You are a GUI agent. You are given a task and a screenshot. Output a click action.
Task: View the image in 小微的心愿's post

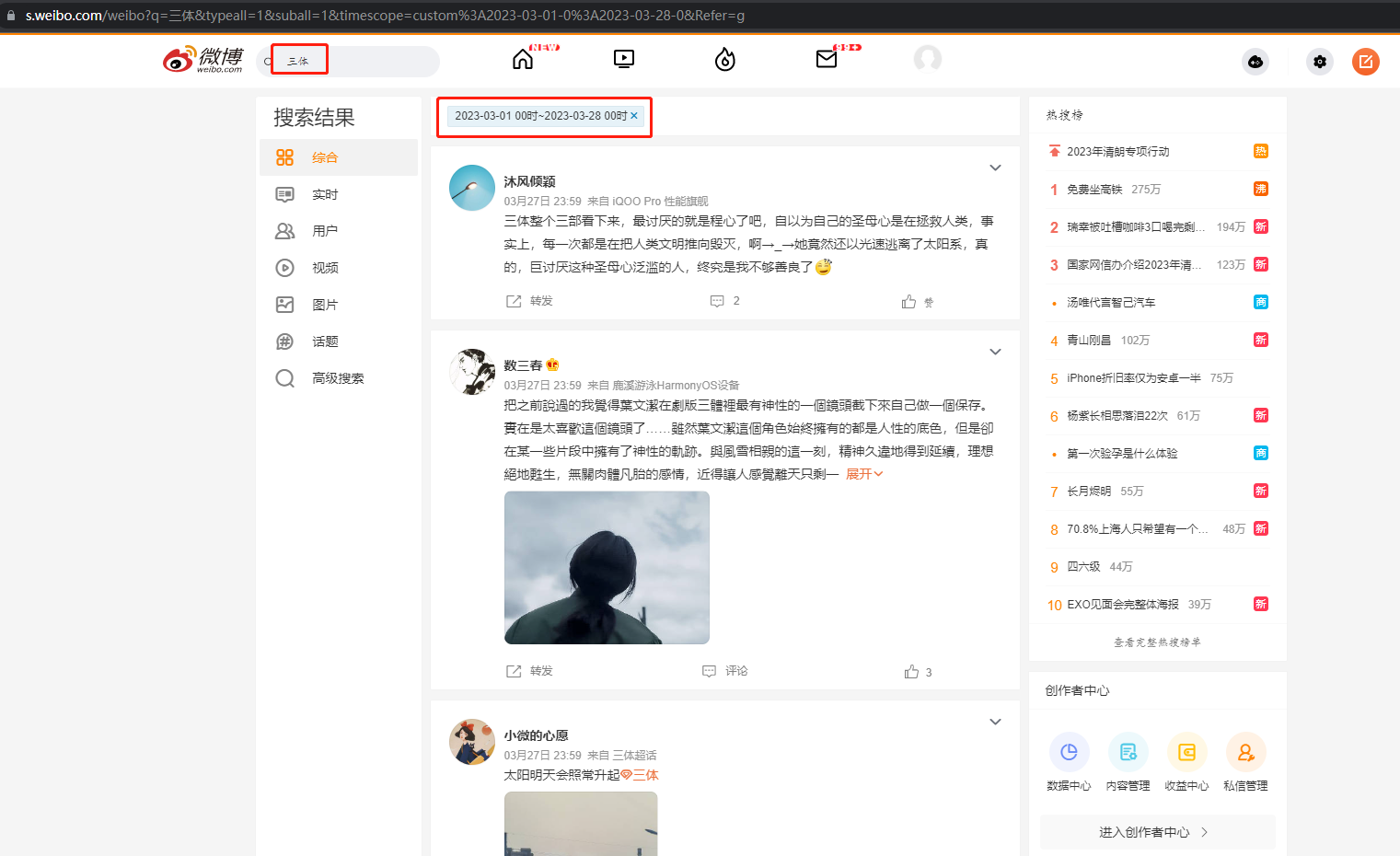click(581, 824)
